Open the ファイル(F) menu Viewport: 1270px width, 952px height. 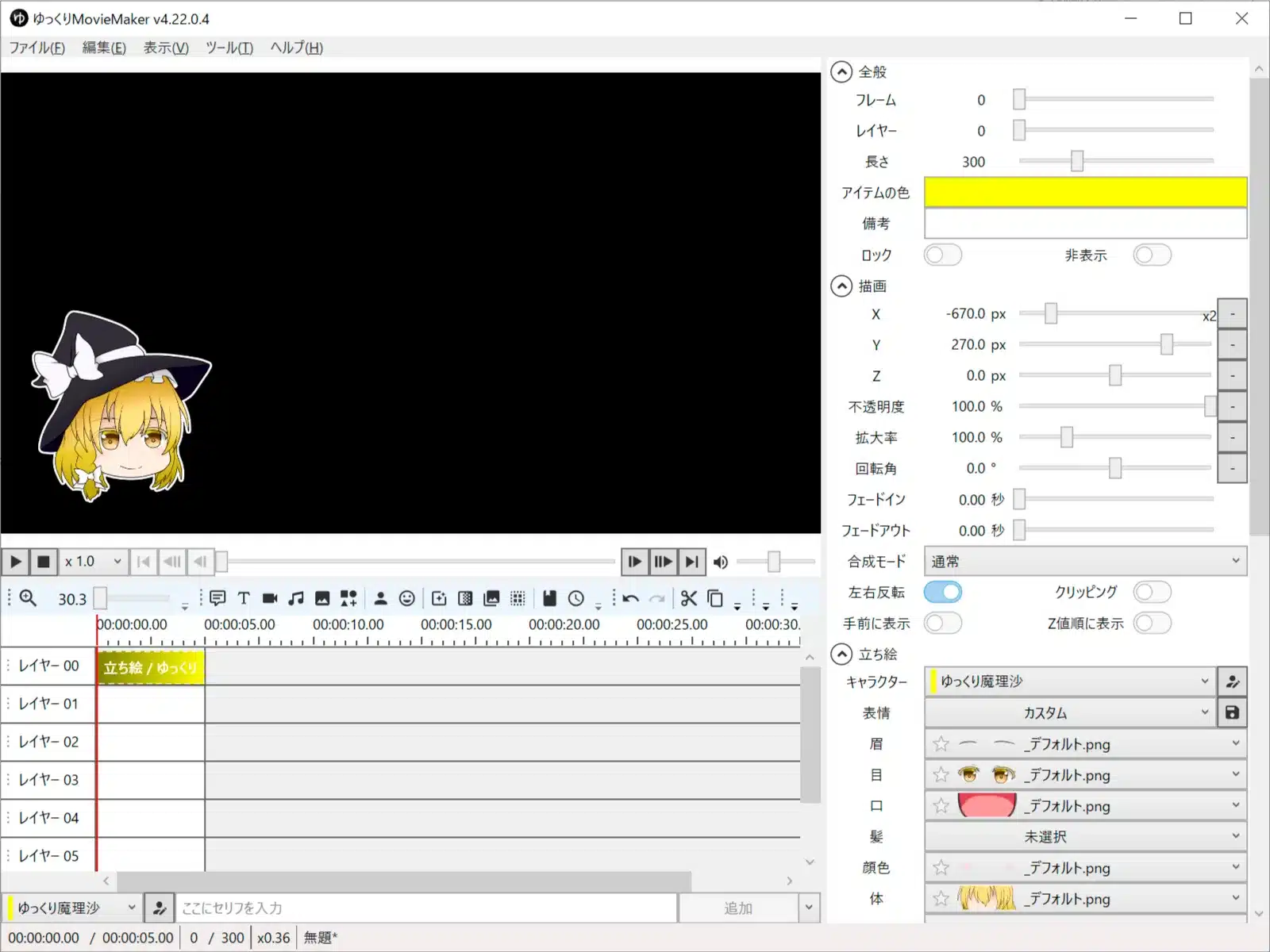[x=37, y=48]
